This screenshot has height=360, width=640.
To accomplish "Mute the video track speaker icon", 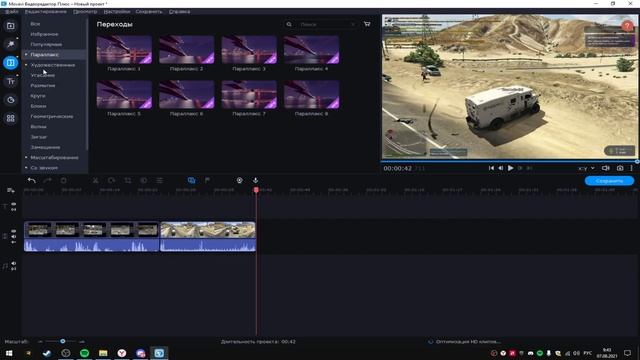I will [13, 237].
